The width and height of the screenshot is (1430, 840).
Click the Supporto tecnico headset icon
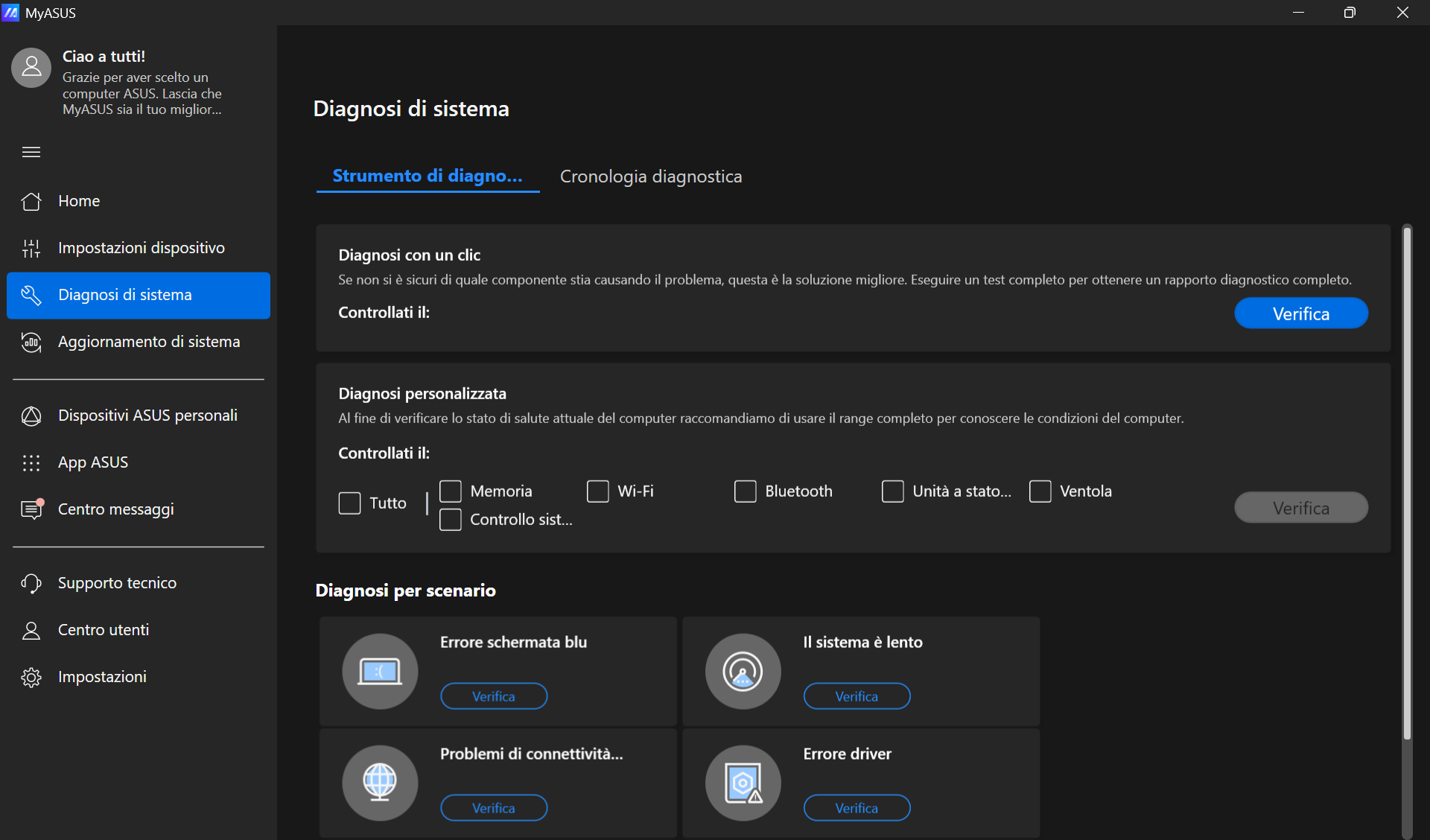[x=31, y=583]
